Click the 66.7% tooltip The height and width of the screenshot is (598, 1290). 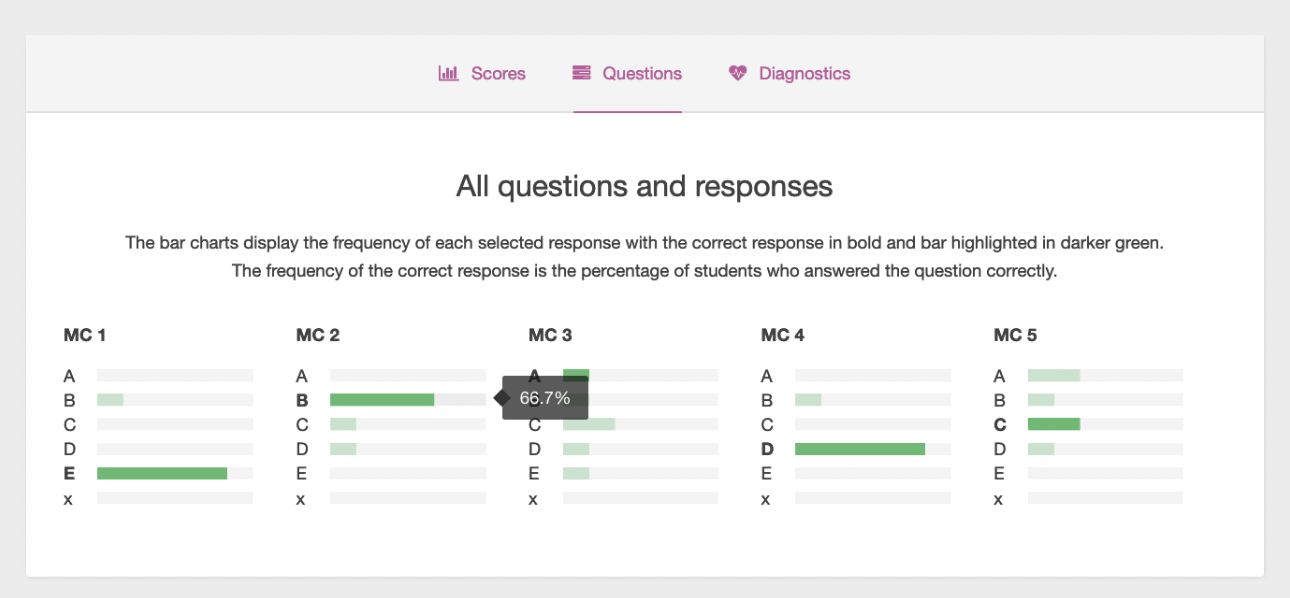(x=544, y=398)
